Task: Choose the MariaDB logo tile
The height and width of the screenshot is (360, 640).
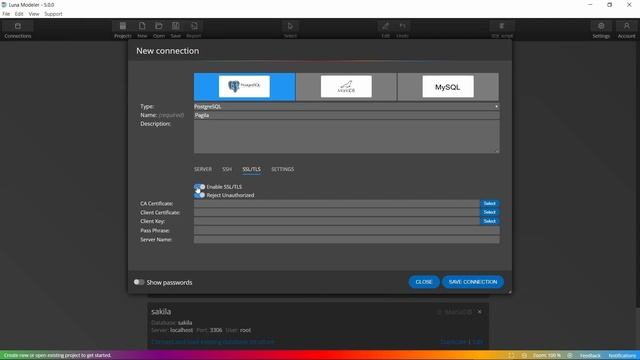Action: click(346, 87)
